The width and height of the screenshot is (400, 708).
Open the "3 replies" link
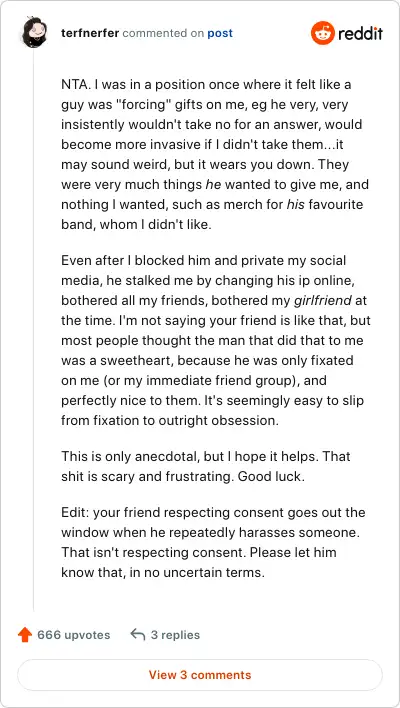pyautogui.click(x=175, y=635)
